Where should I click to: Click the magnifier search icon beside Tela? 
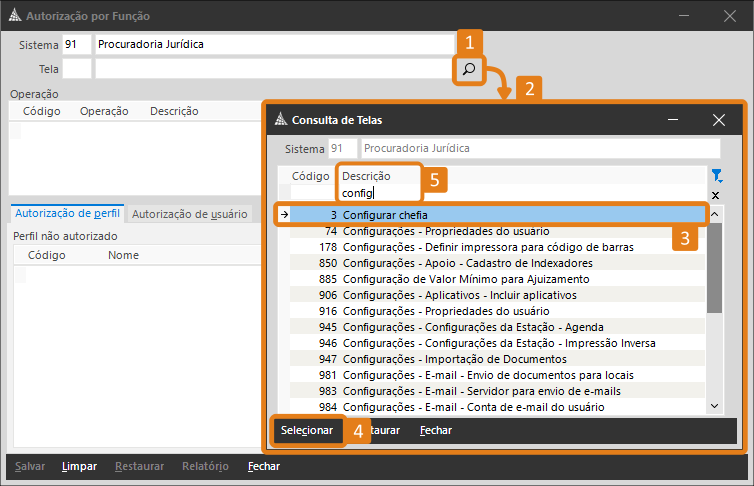pyautogui.click(x=468, y=69)
